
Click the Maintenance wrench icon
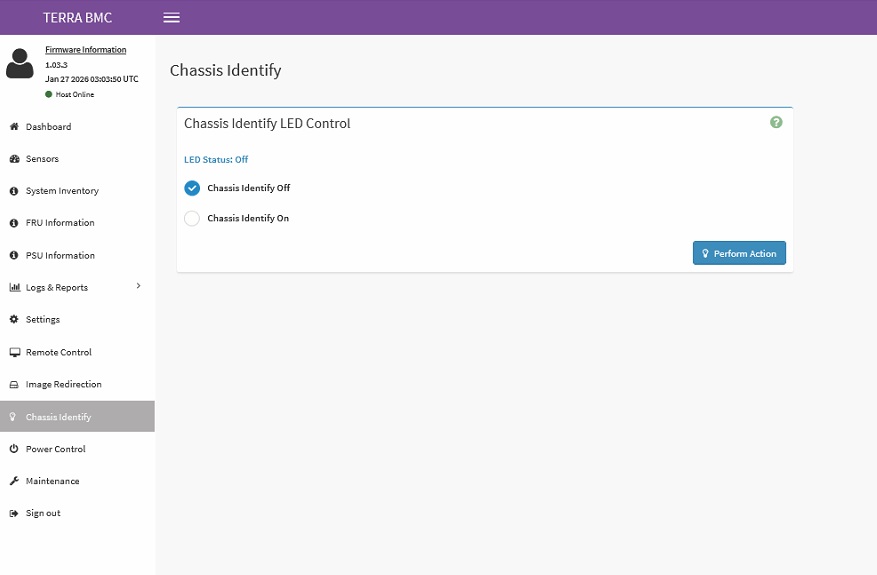pyautogui.click(x=14, y=480)
